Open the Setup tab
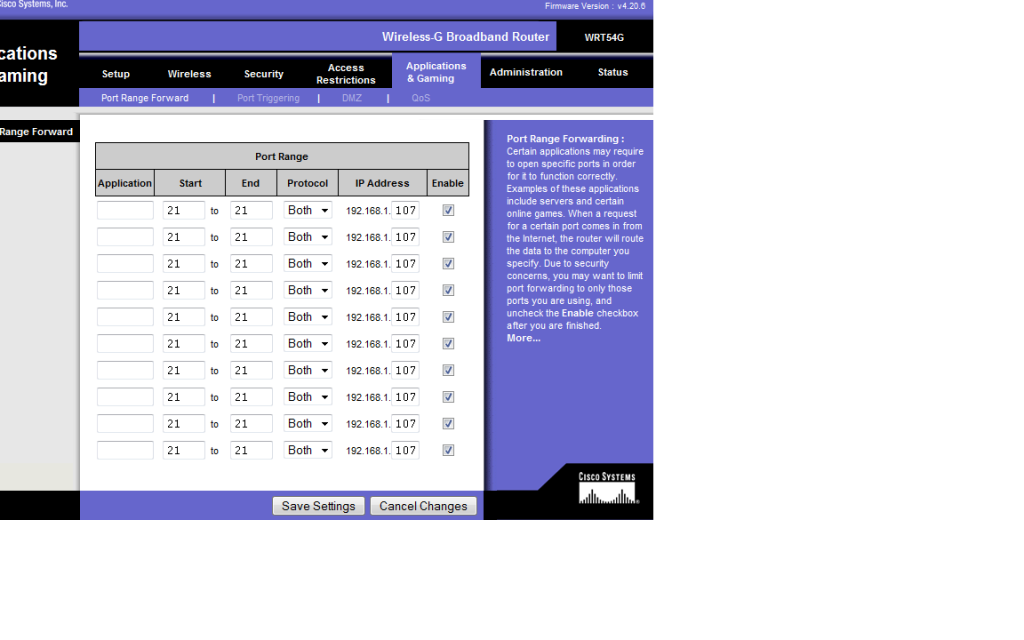Viewport: 1024px width, 640px height. (x=116, y=74)
